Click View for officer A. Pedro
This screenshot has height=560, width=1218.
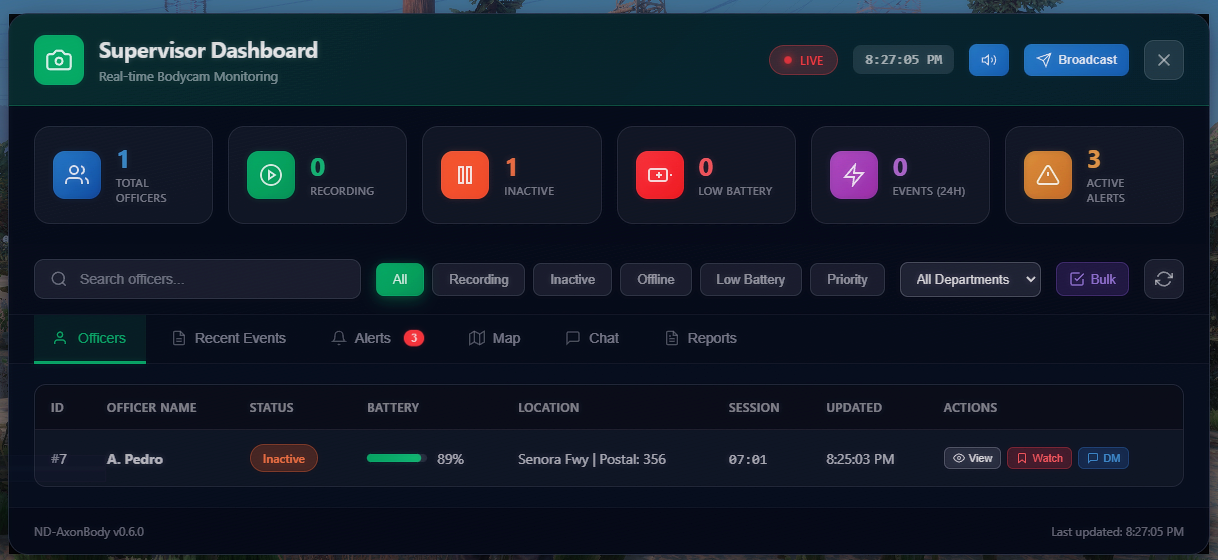click(972, 458)
